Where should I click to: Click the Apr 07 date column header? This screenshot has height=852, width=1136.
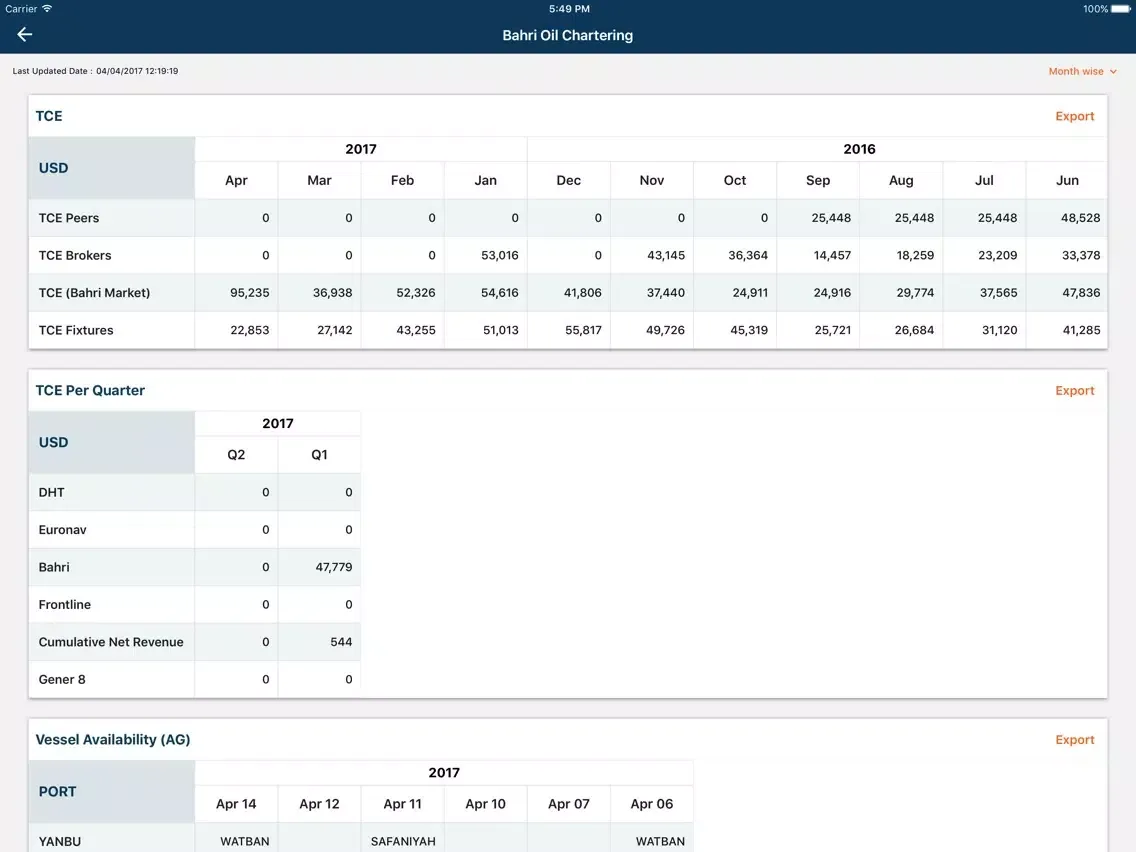(x=569, y=804)
